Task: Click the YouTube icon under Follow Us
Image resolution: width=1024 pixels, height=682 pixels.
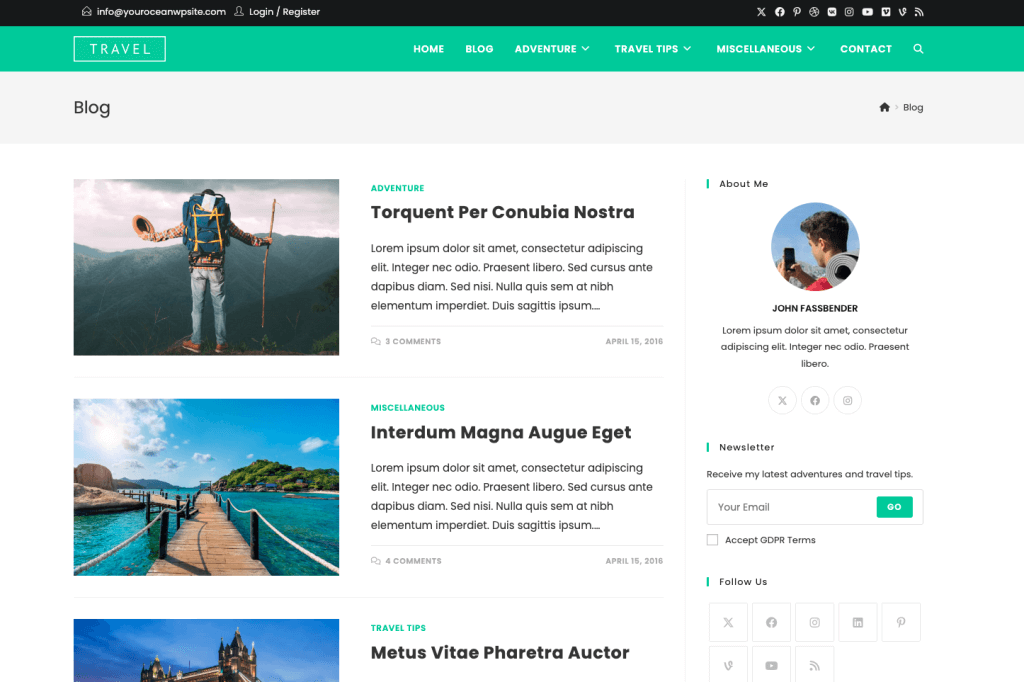Action: (x=771, y=666)
